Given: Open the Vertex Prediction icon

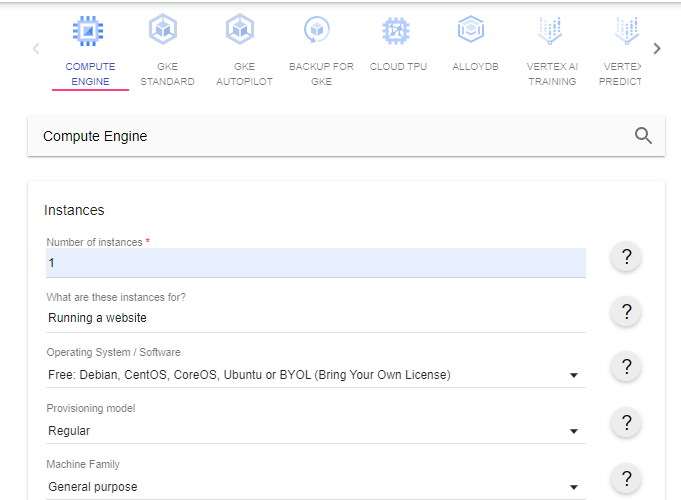Looking at the screenshot, I should [x=627, y=31].
